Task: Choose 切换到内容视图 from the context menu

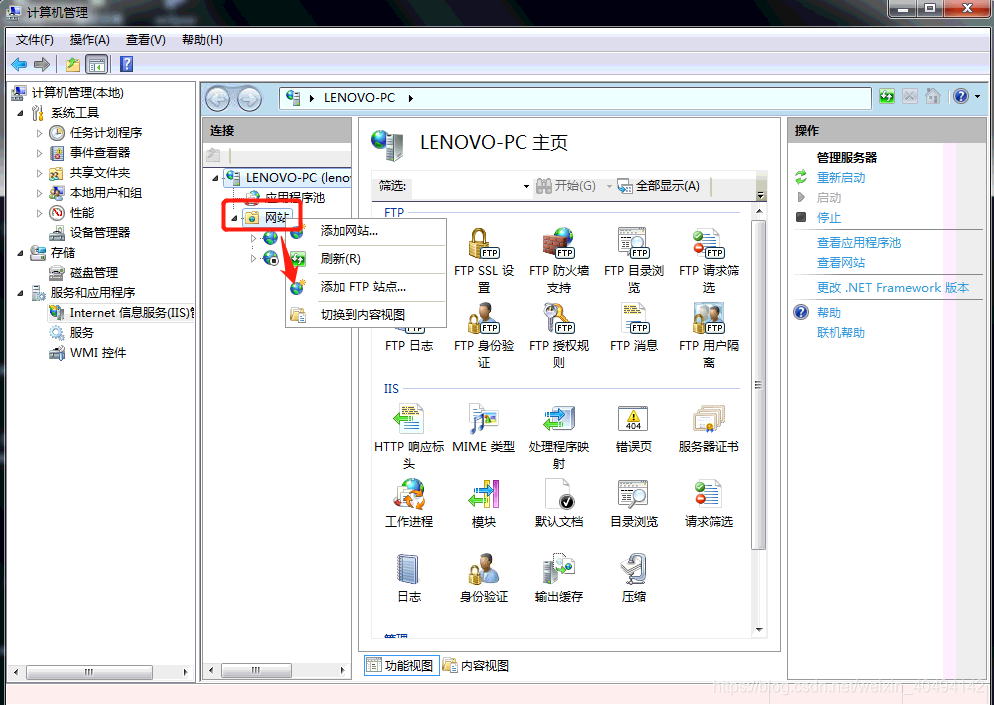Action: click(366, 314)
